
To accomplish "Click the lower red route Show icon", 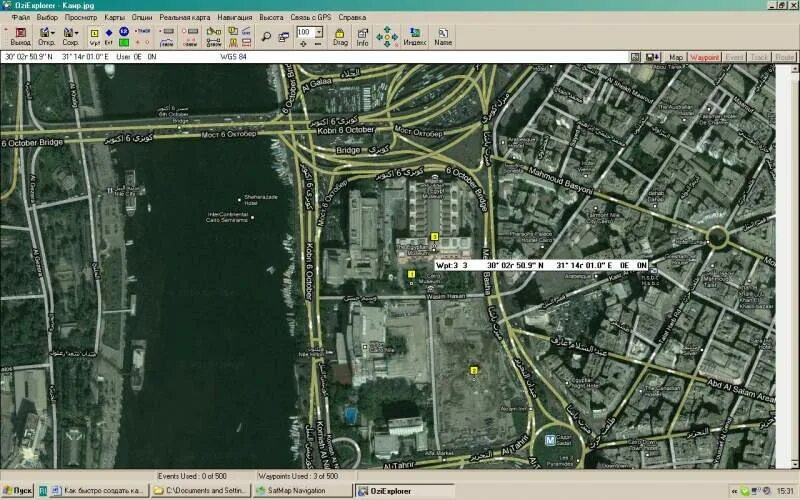I will tap(190, 43).
